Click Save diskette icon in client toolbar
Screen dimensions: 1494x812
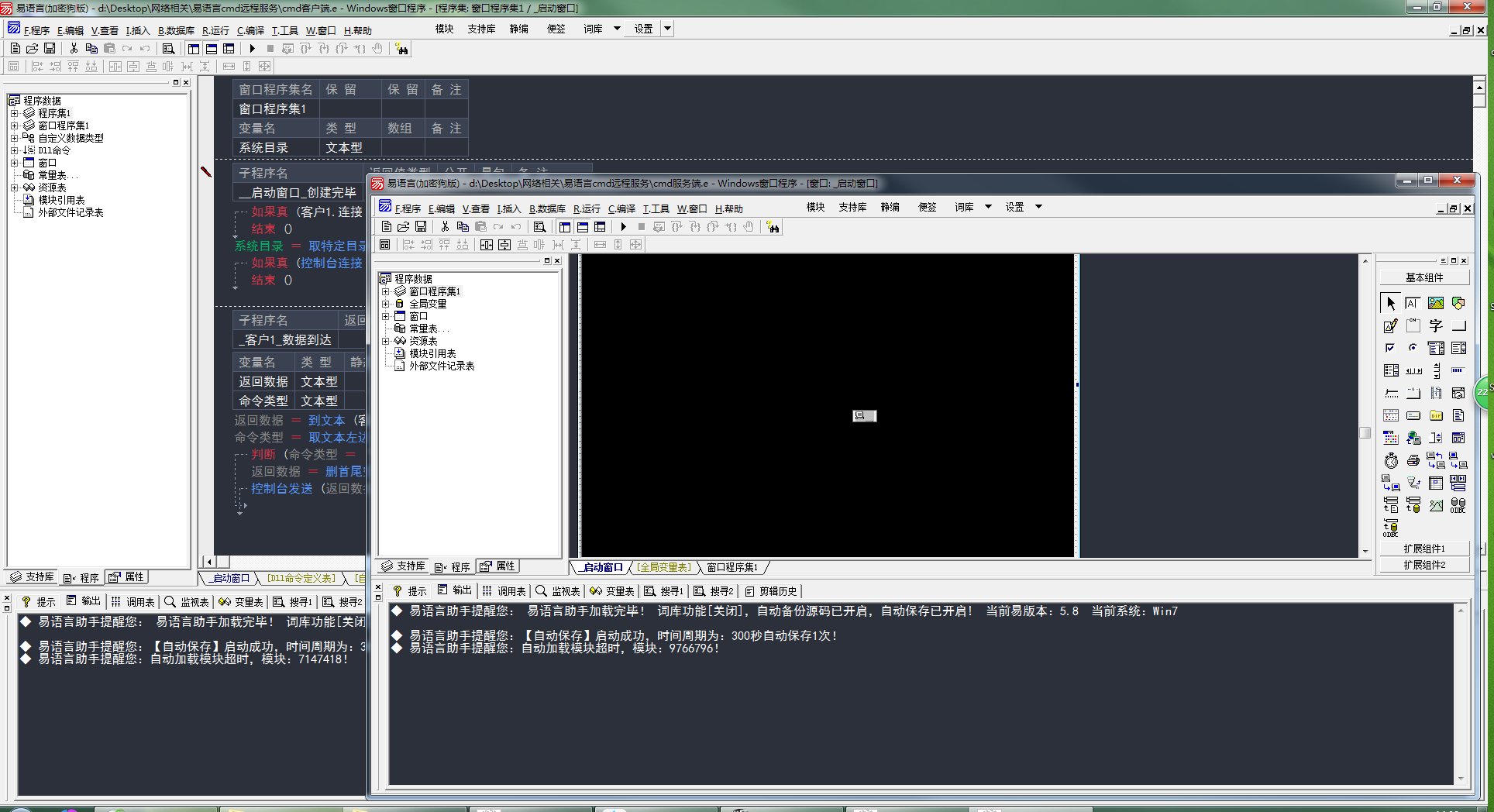(x=50, y=49)
